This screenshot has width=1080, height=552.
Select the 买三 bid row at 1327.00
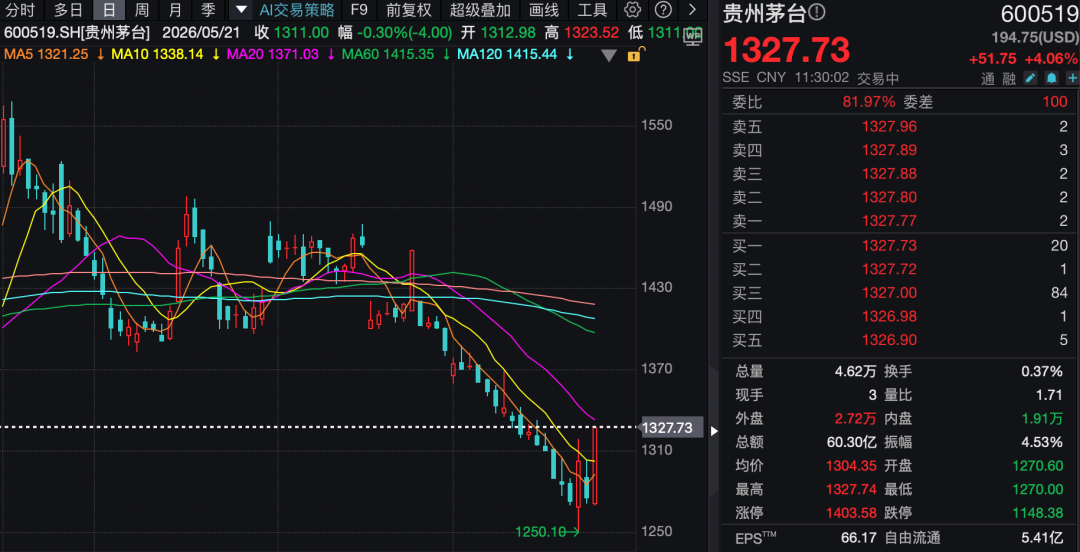click(900, 293)
